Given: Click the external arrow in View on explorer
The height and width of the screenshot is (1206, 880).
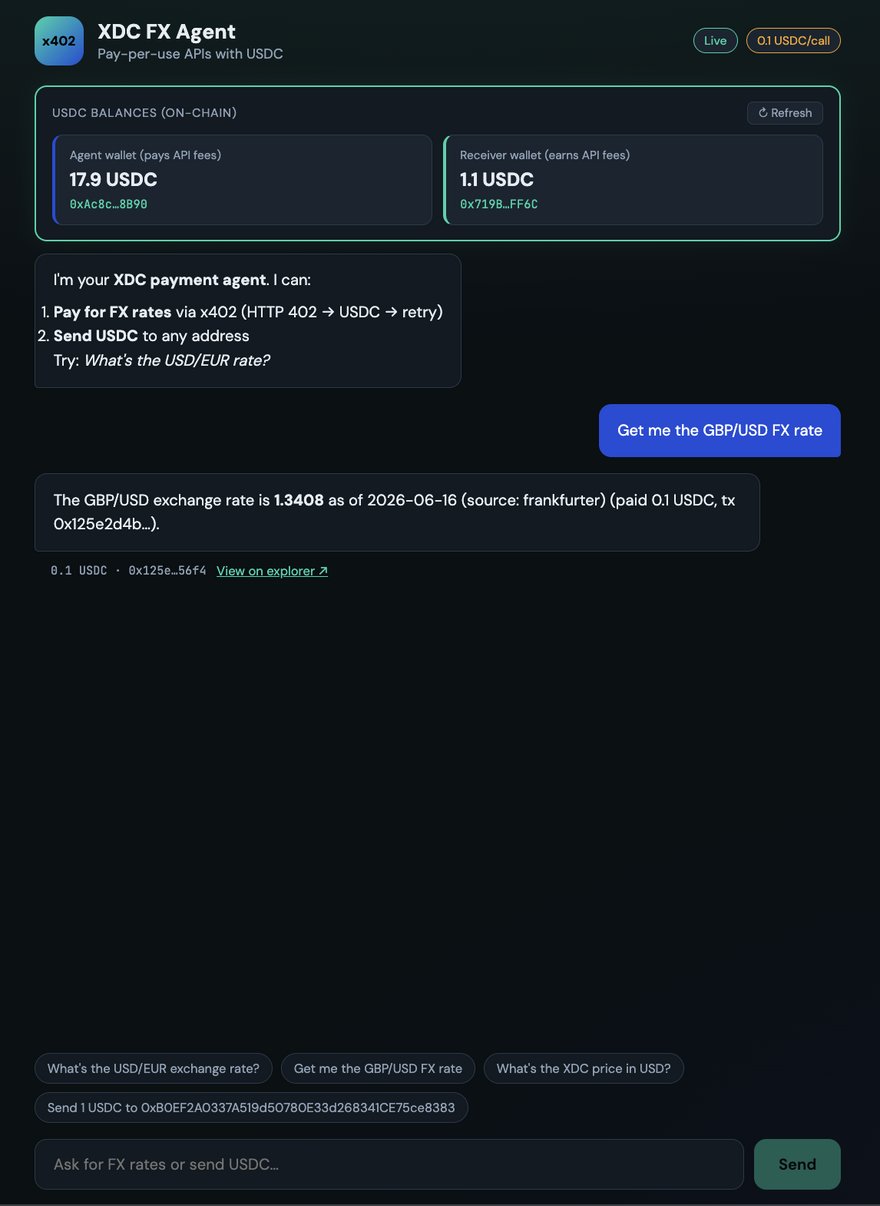Looking at the screenshot, I should 323,571.
